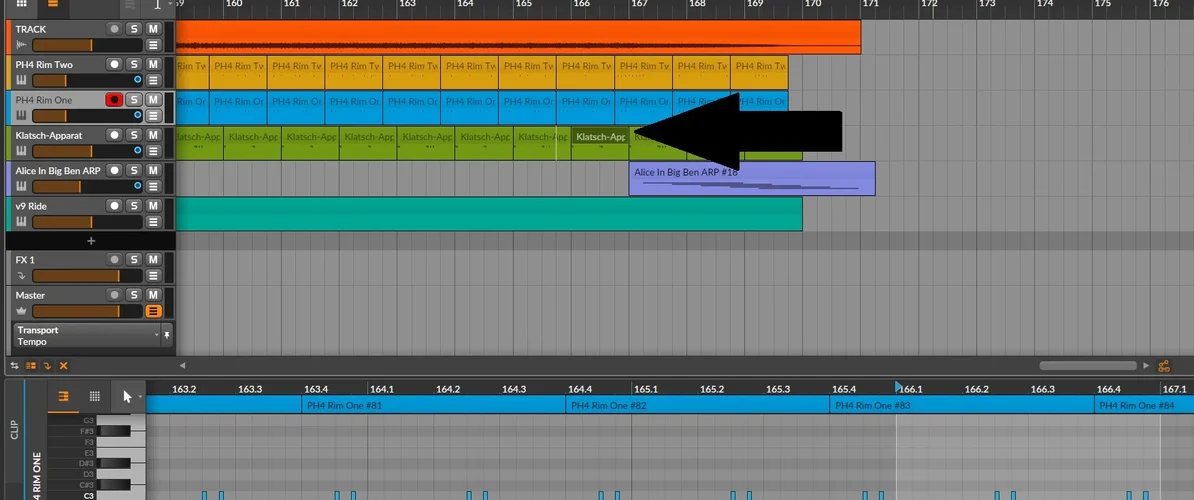Open Alice In Big Ben ARP lane button
The image size is (1194, 500).
[153, 186]
